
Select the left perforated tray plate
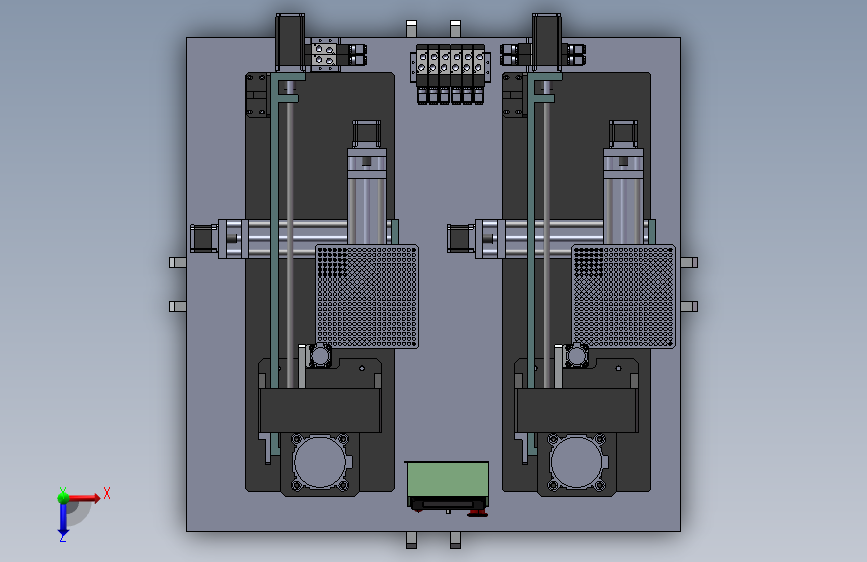click(x=367, y=296)
